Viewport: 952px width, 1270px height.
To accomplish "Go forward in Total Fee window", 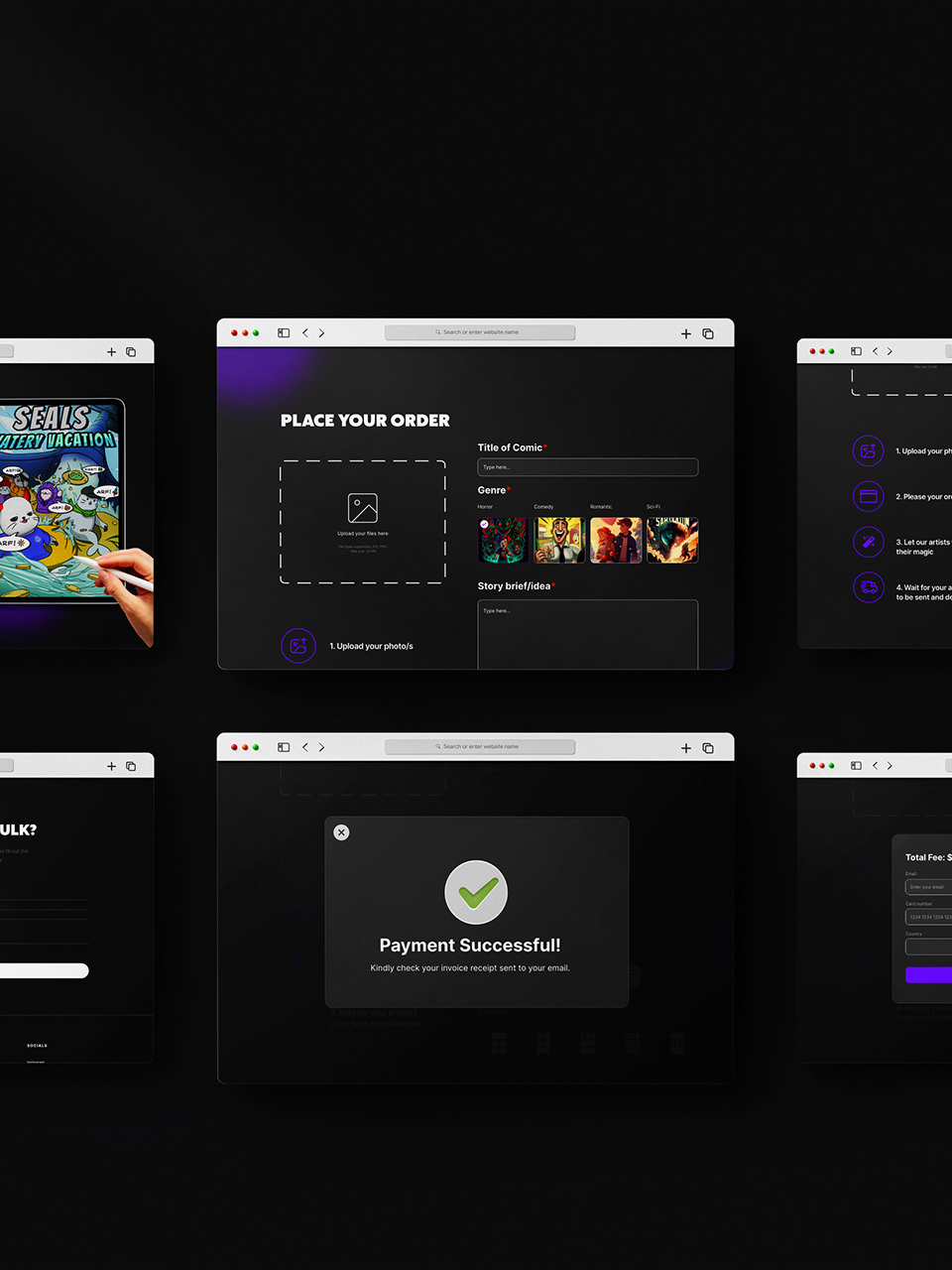I will (x=890, y=766).
